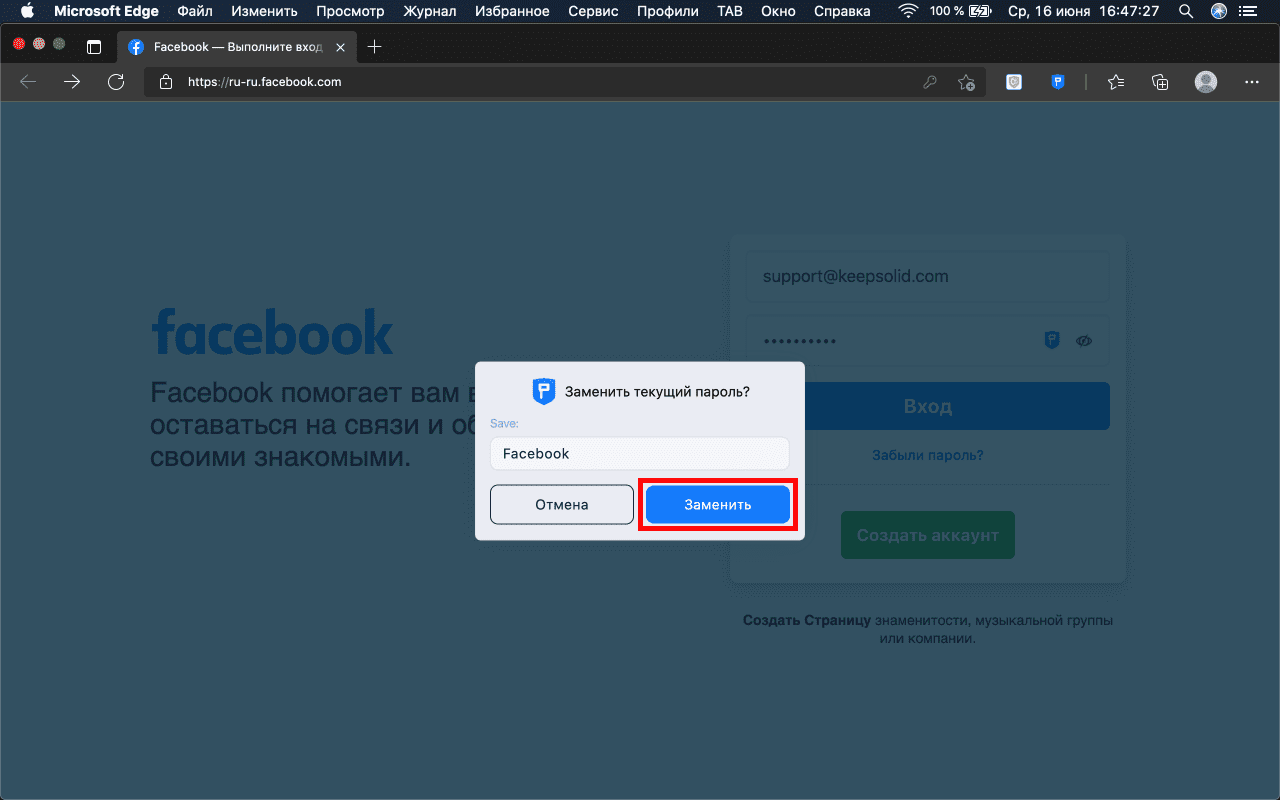Click the Facebook name field in dialog
This screenshot has height=800, width=1280.
pyautogui.click(x=639, y=454)
